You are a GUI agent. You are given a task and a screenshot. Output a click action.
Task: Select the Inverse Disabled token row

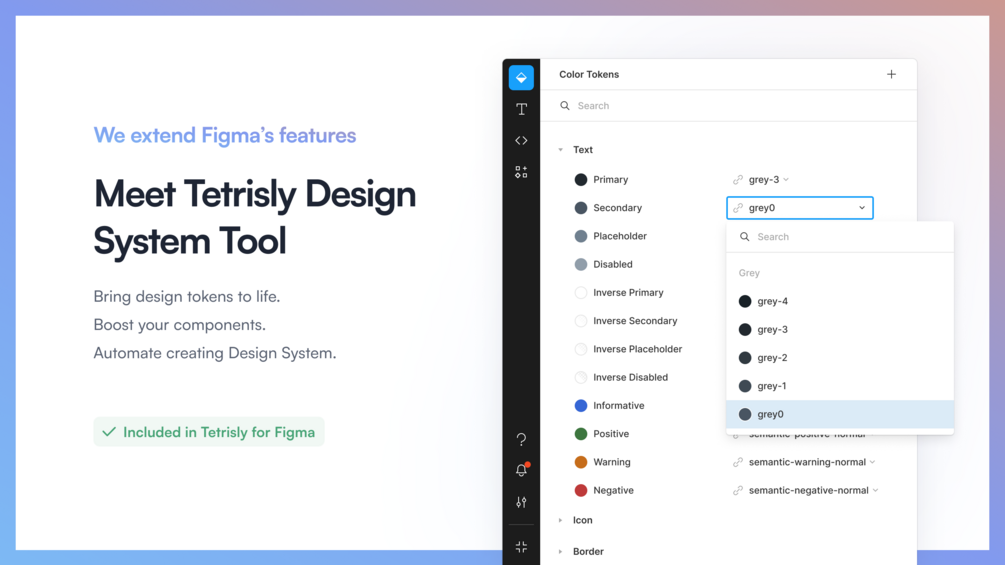pos(622,377)
